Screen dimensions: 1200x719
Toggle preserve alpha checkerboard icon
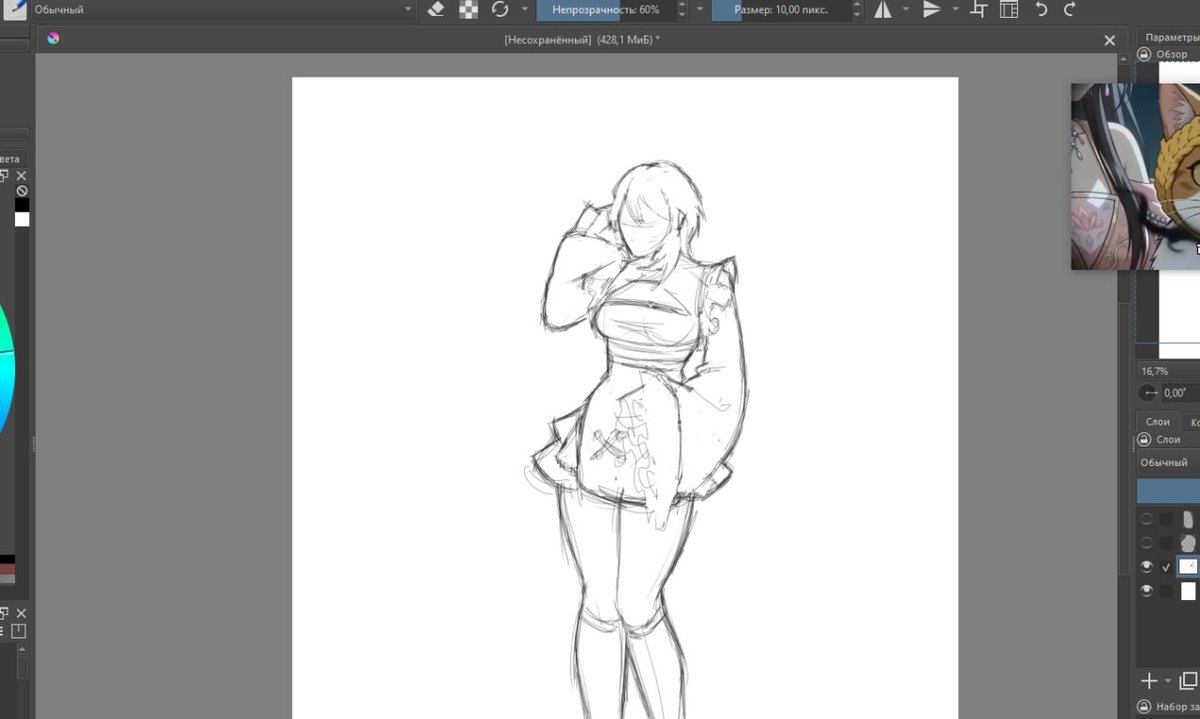[x=468, y=9]
